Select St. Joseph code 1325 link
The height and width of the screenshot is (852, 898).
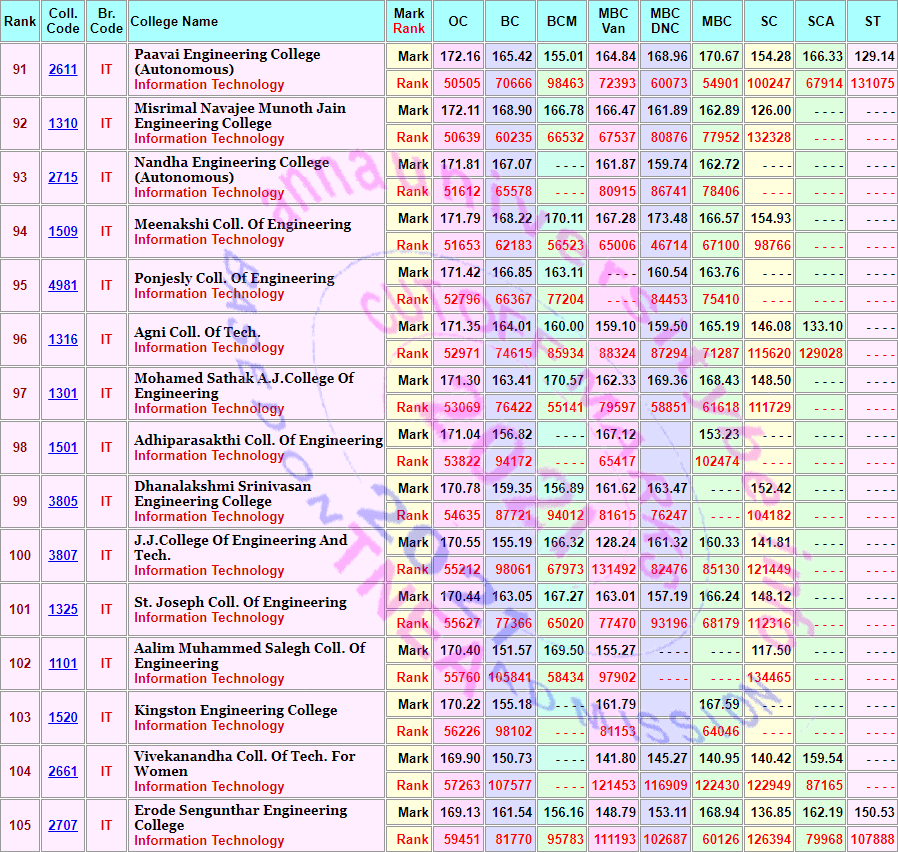pos(63,609)
